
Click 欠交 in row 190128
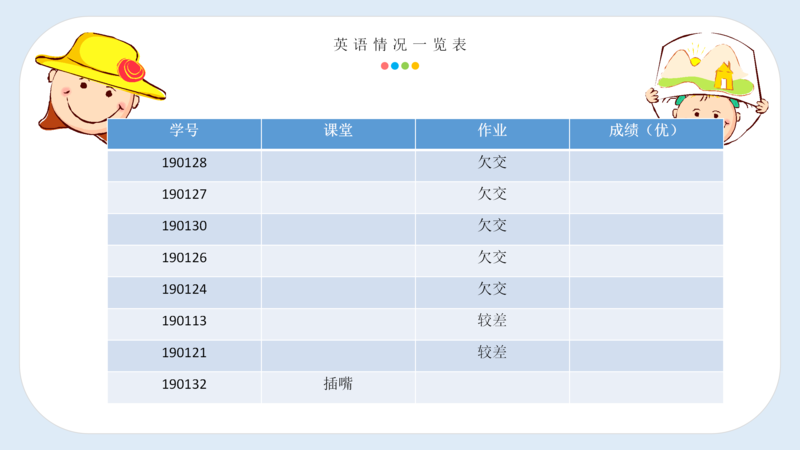tap(492, 162)
